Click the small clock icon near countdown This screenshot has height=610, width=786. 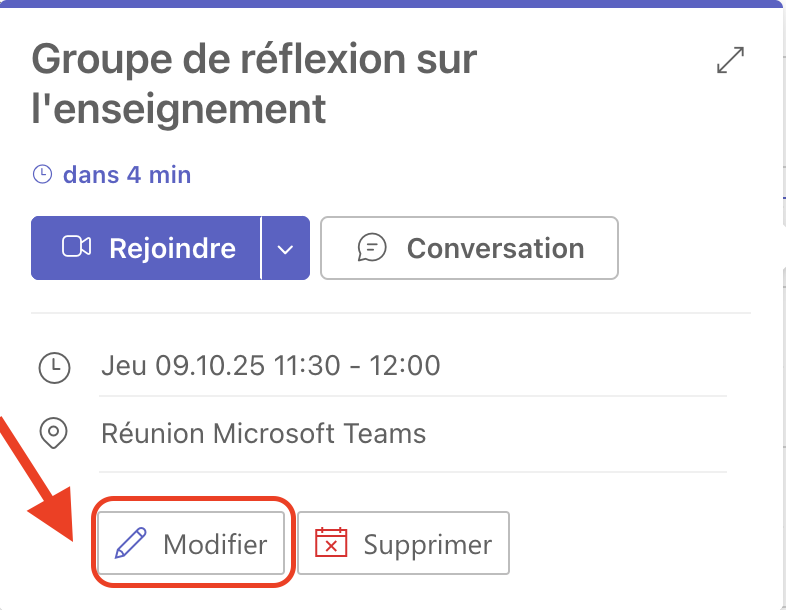42,175
